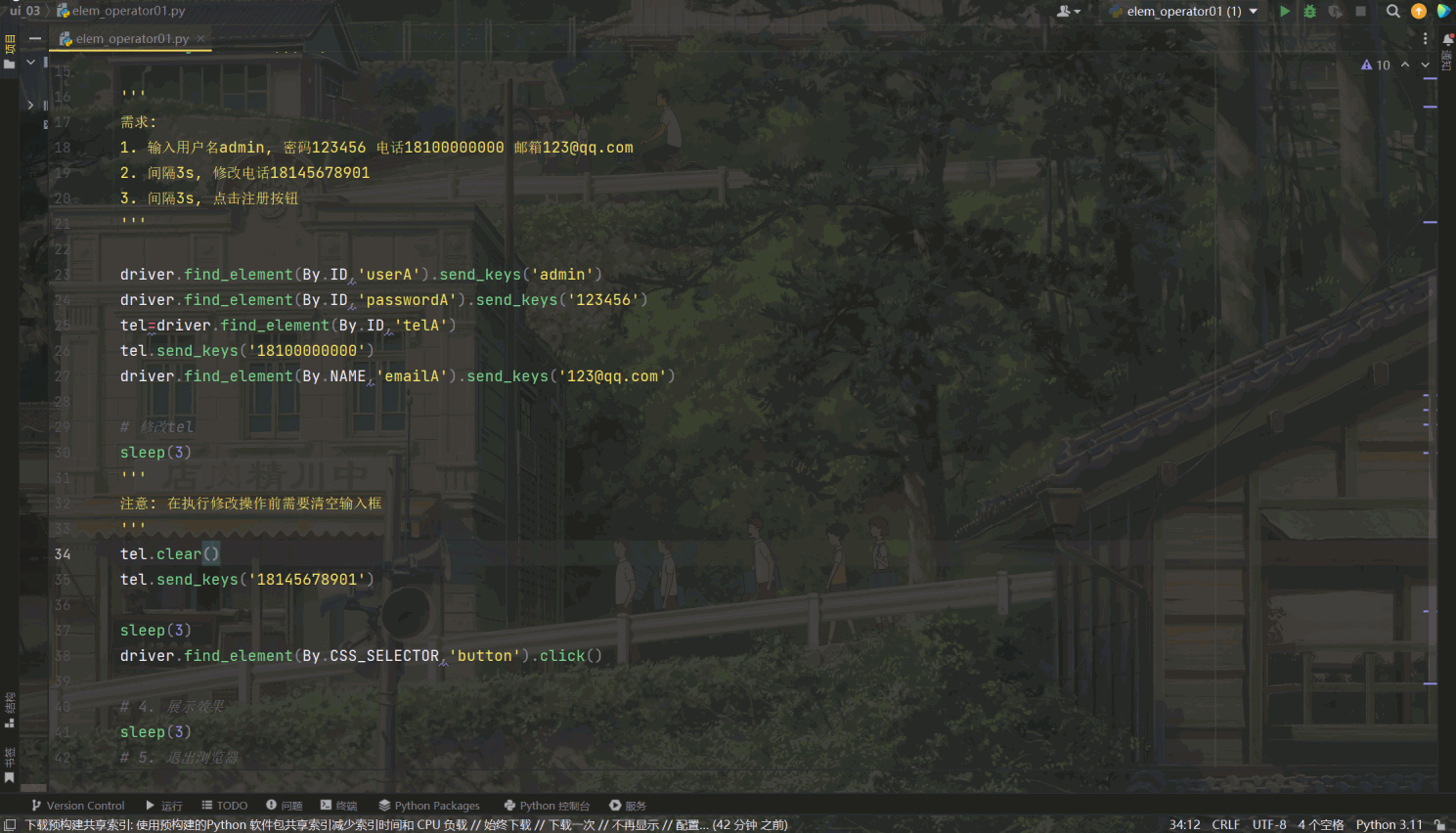
Task: Open the Run (运行) tool window
Action: coord(164,806)
